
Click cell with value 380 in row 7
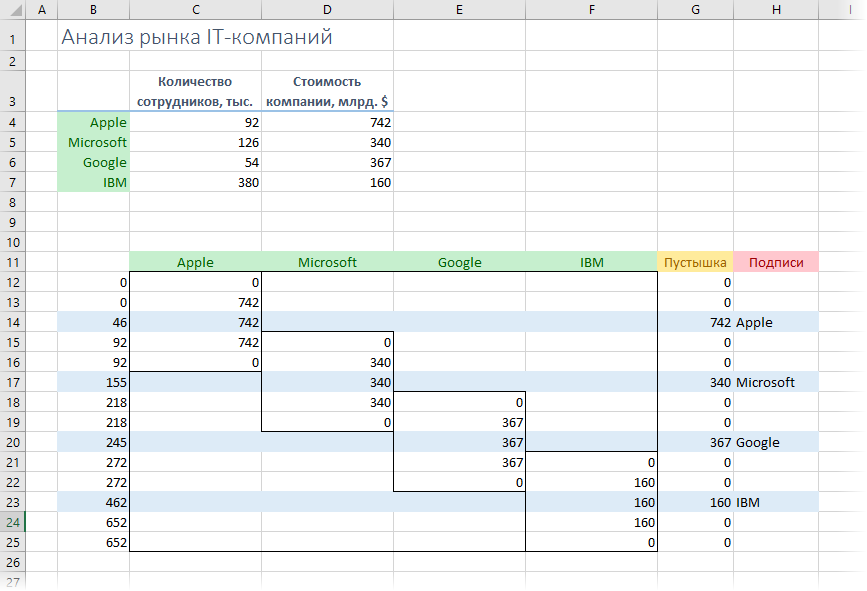pos(195,182)
